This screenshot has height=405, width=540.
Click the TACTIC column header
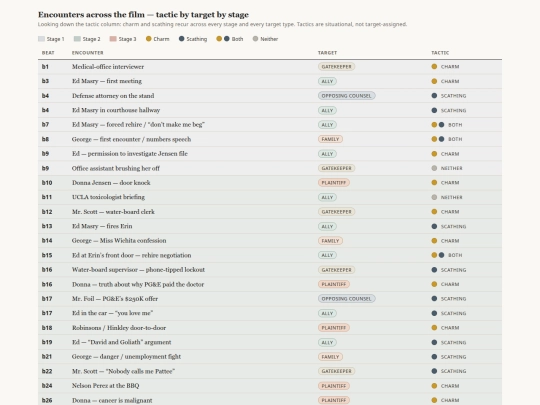[x=440, y=53]
